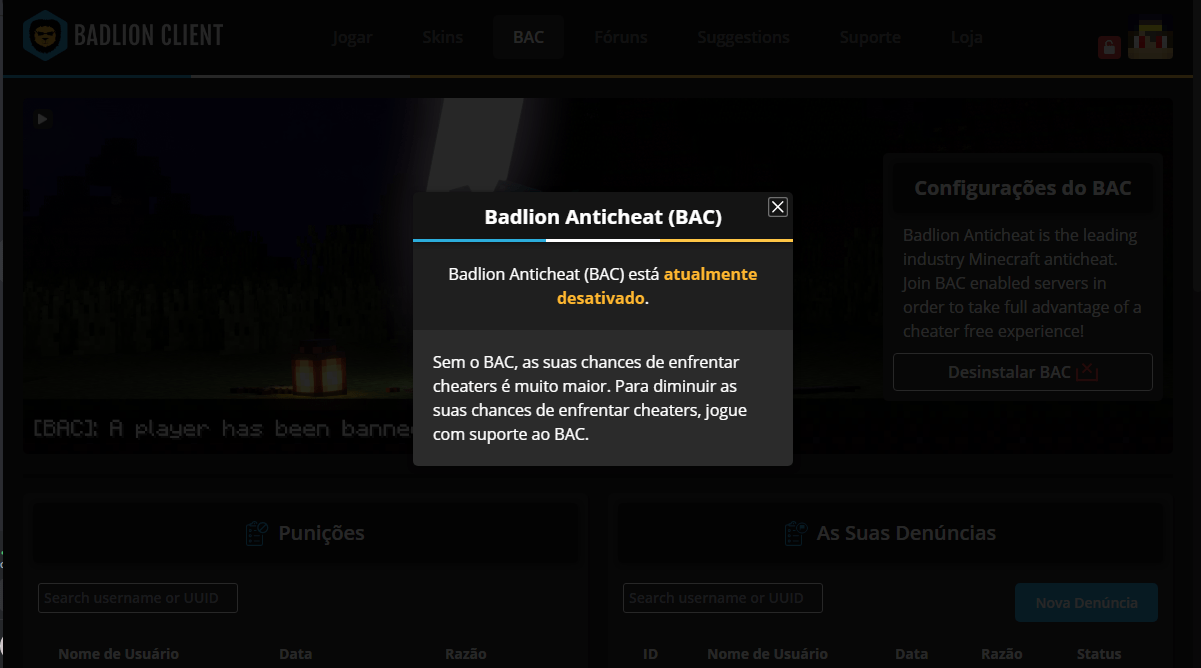The height and width of the screenshot is (668, 1201).
Task: Click the Badlion Client title text
Action: [x=149, y=37]
